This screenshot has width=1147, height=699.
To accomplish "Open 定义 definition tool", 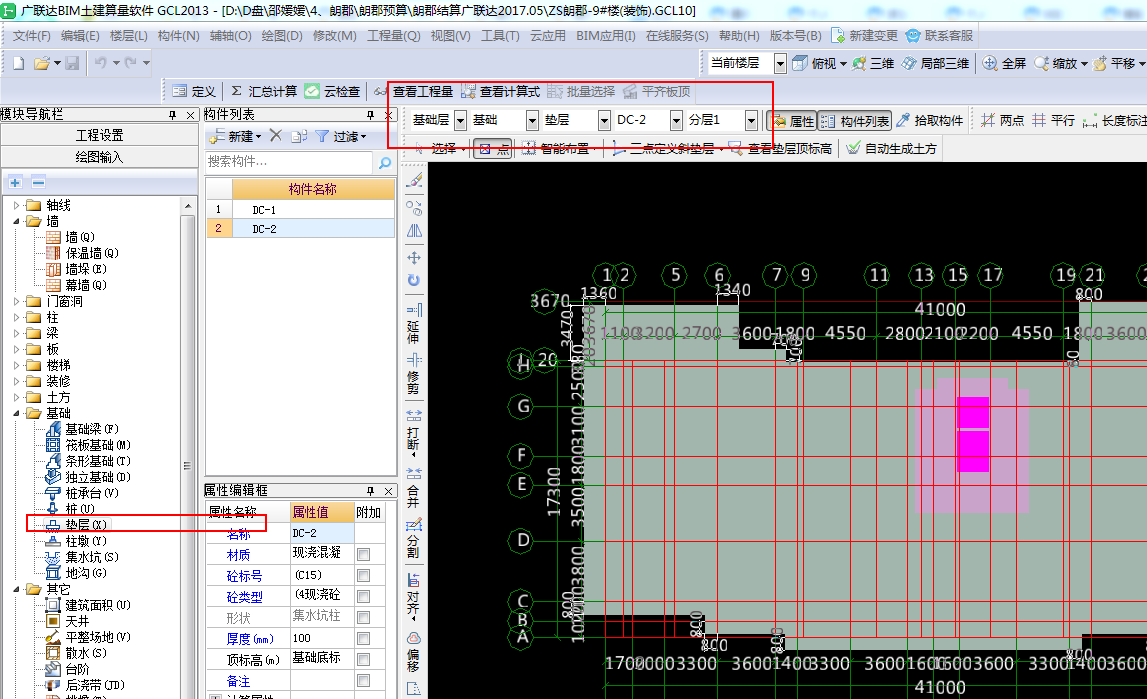I will [x=194, y=91].
